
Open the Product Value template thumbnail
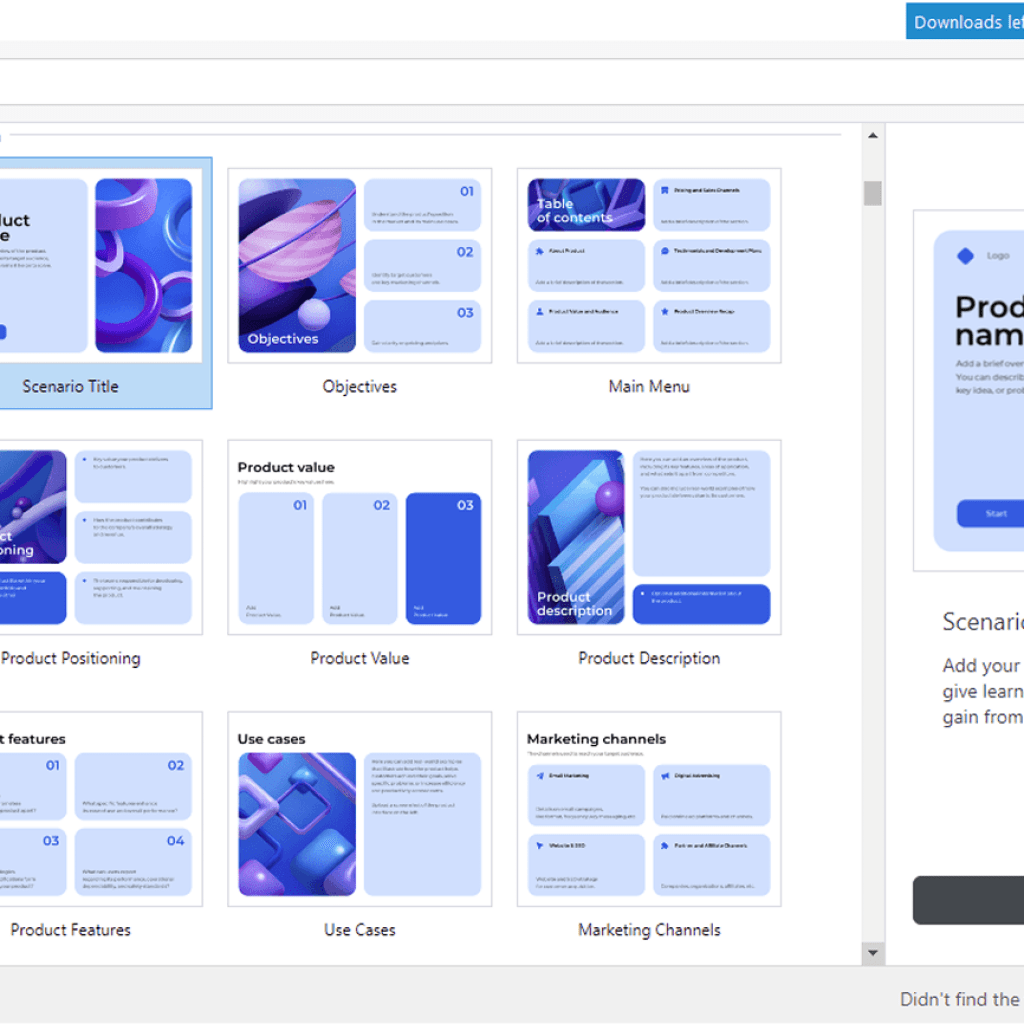tap(359, 537)
